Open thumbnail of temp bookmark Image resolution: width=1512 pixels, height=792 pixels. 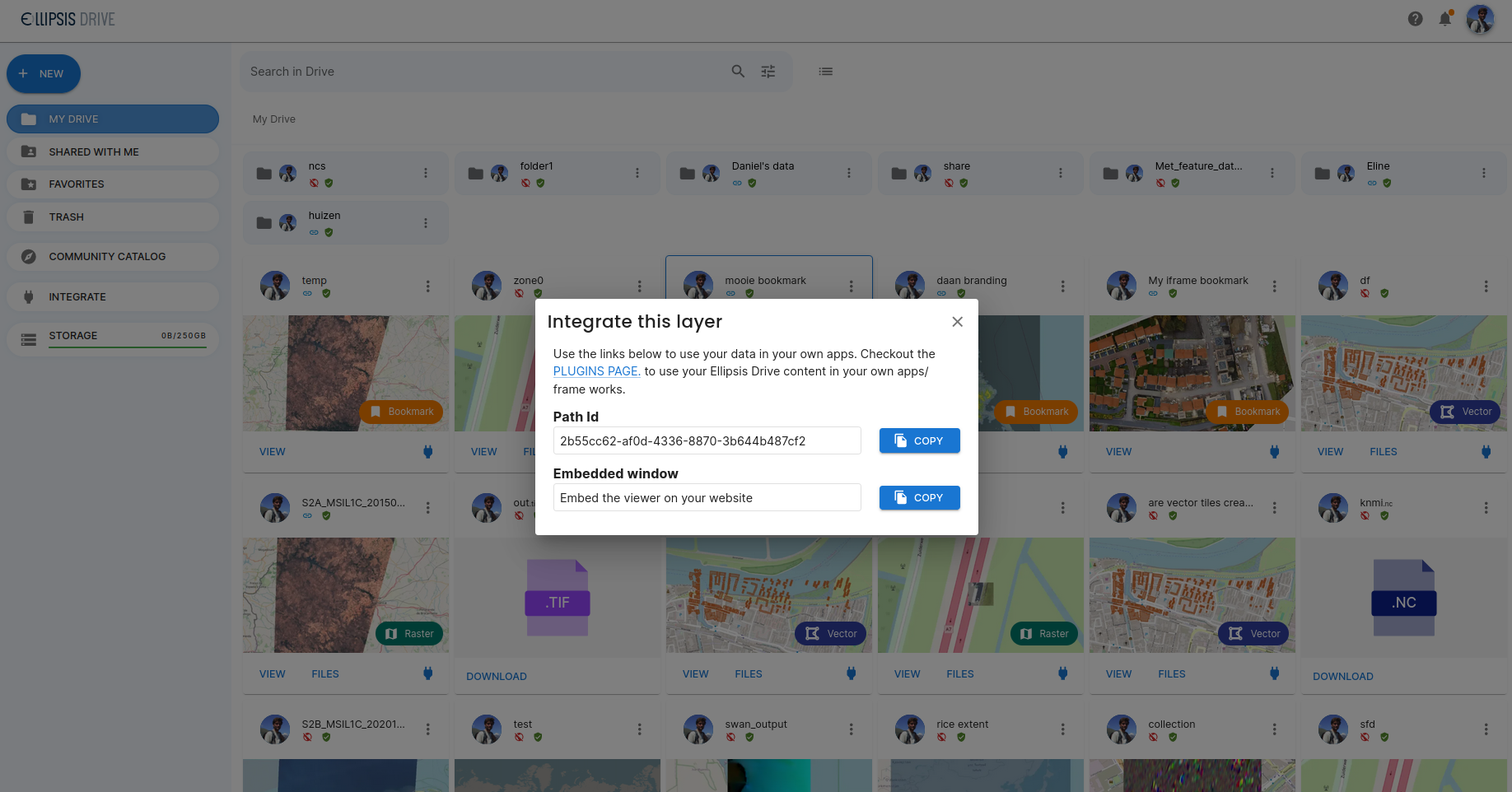point(346,373)
